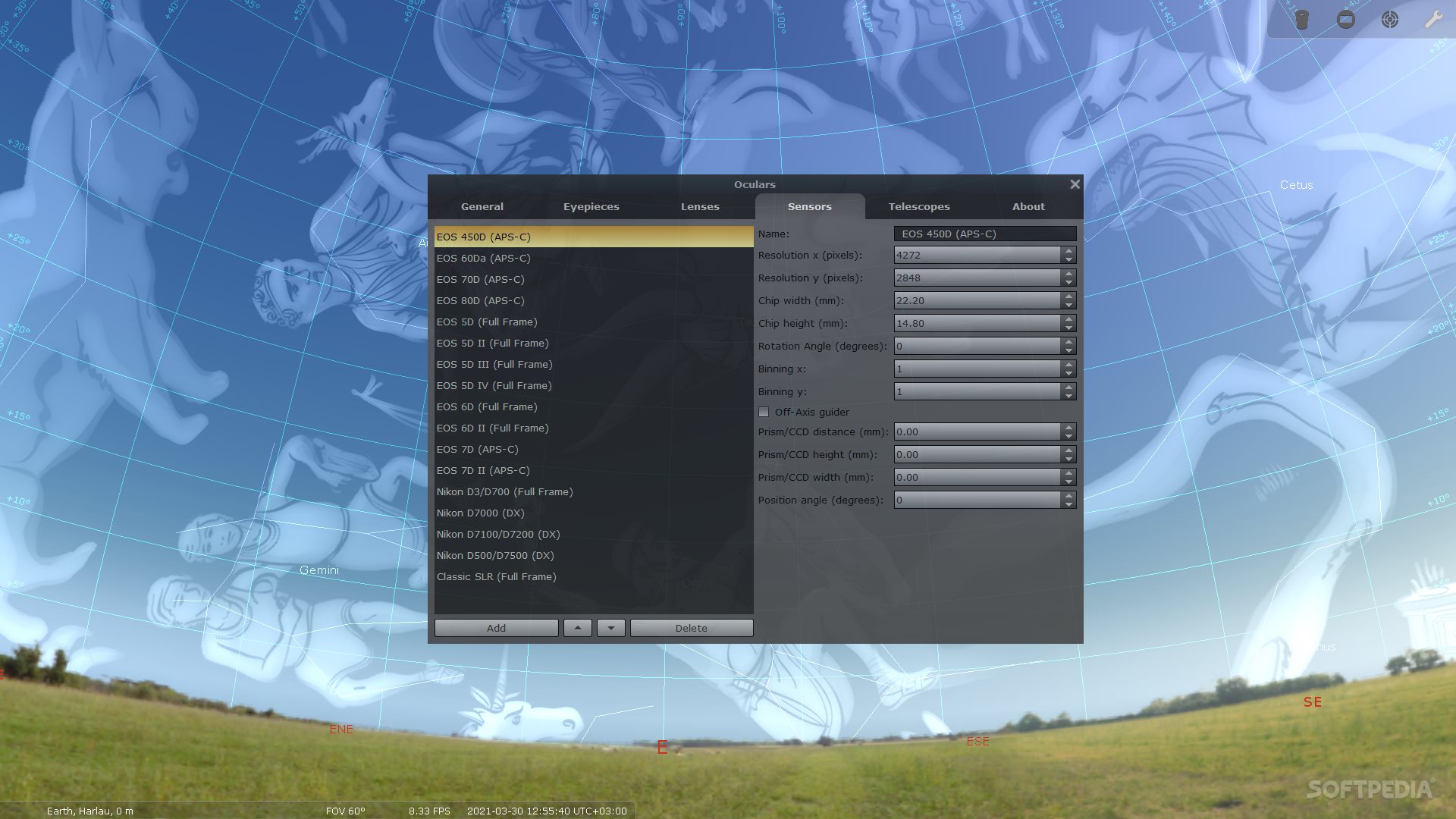Screen dimensions: 1456x819
Task: Enable the Off-Axis guider checkbox
Action: point(764,412)
